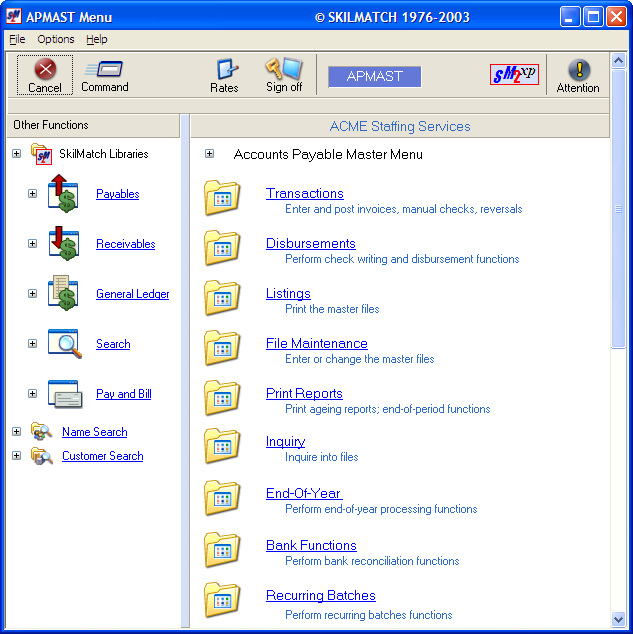Click the Recurring Batches folder icon

pyautogui.click(x=222, y=600)
